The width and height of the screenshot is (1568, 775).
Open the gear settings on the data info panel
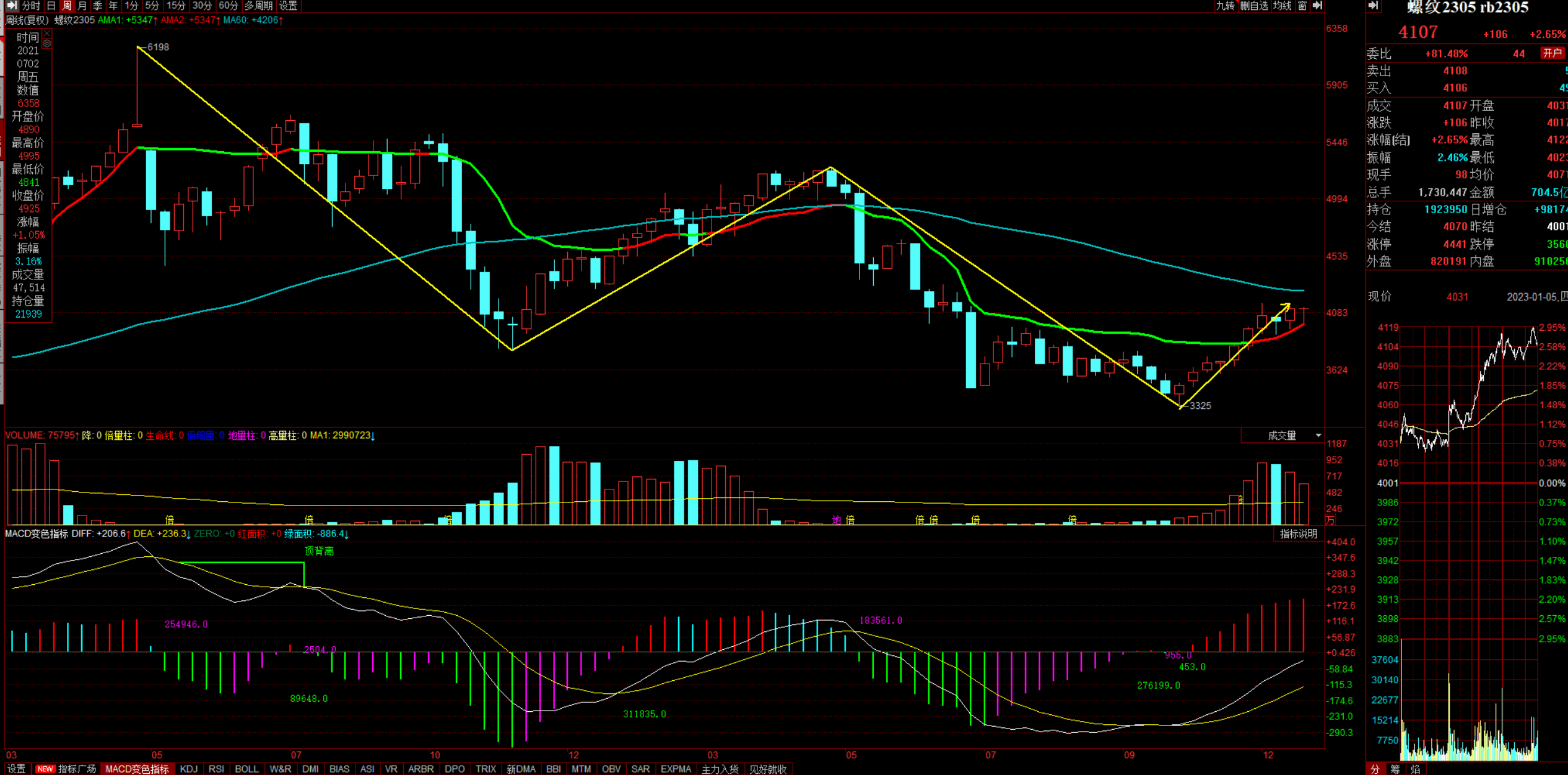point(46,43)
